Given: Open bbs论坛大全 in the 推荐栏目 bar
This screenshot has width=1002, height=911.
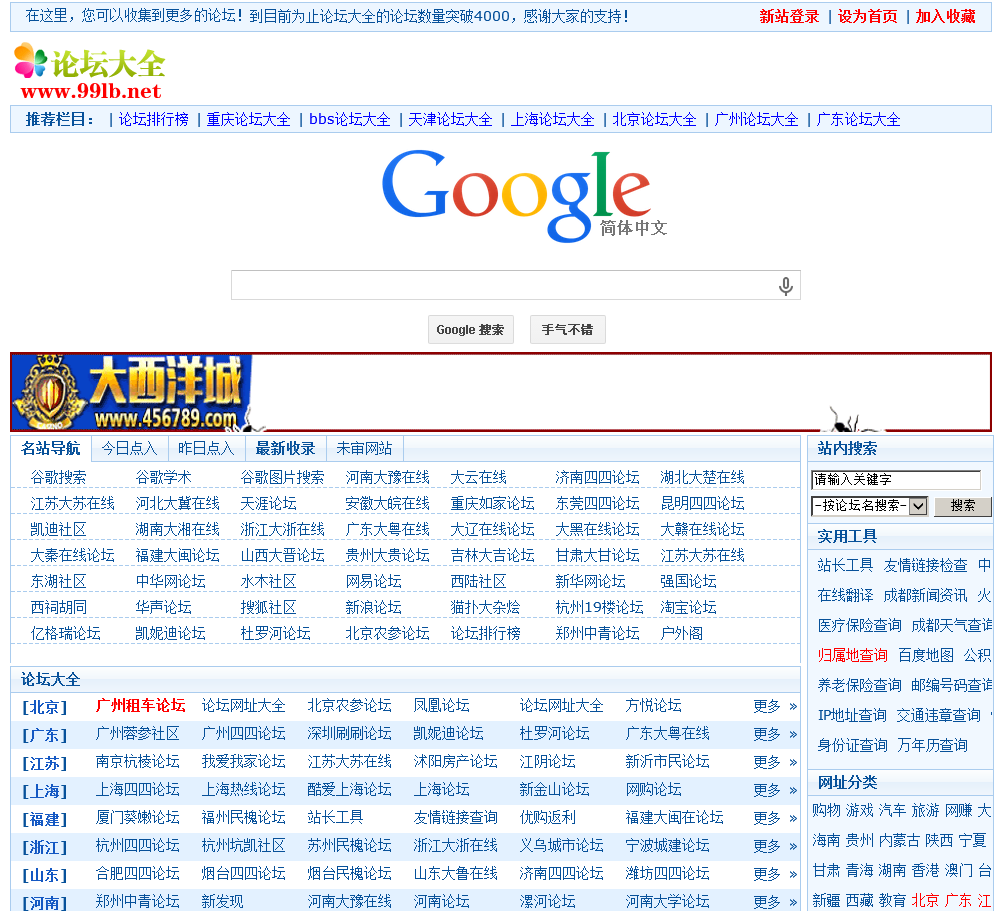Looking at the screenshot, I should [x=350, y=119].
